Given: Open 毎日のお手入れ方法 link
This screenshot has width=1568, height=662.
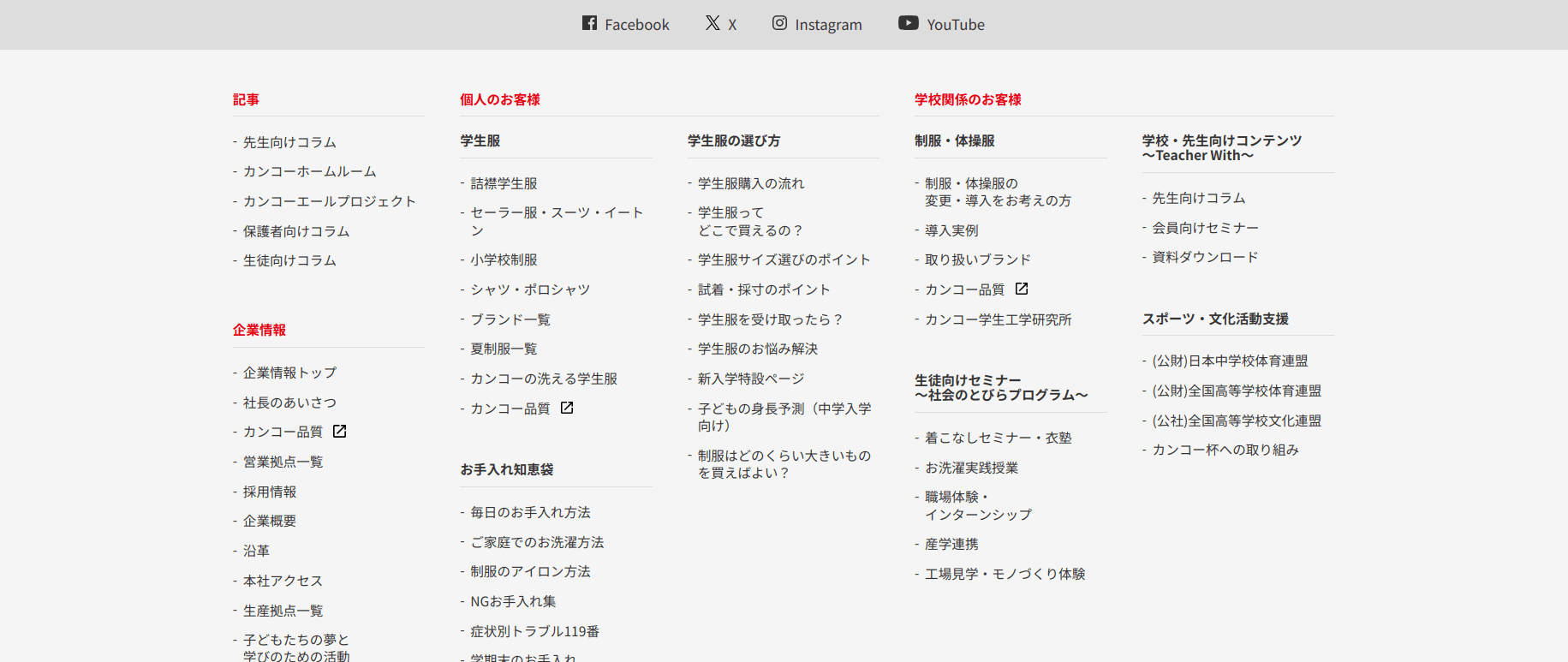Looking at the screenshot, I should (530, 512).
